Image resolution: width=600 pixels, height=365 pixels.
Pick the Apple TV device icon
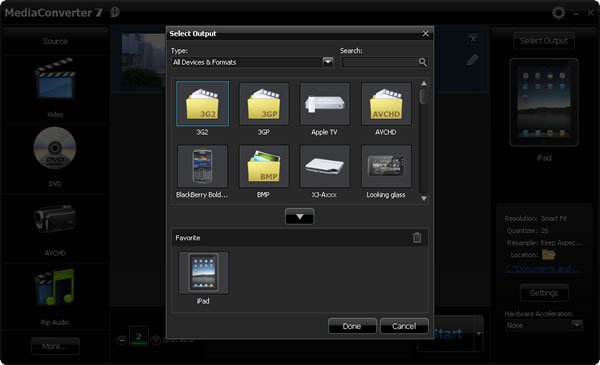324,104
